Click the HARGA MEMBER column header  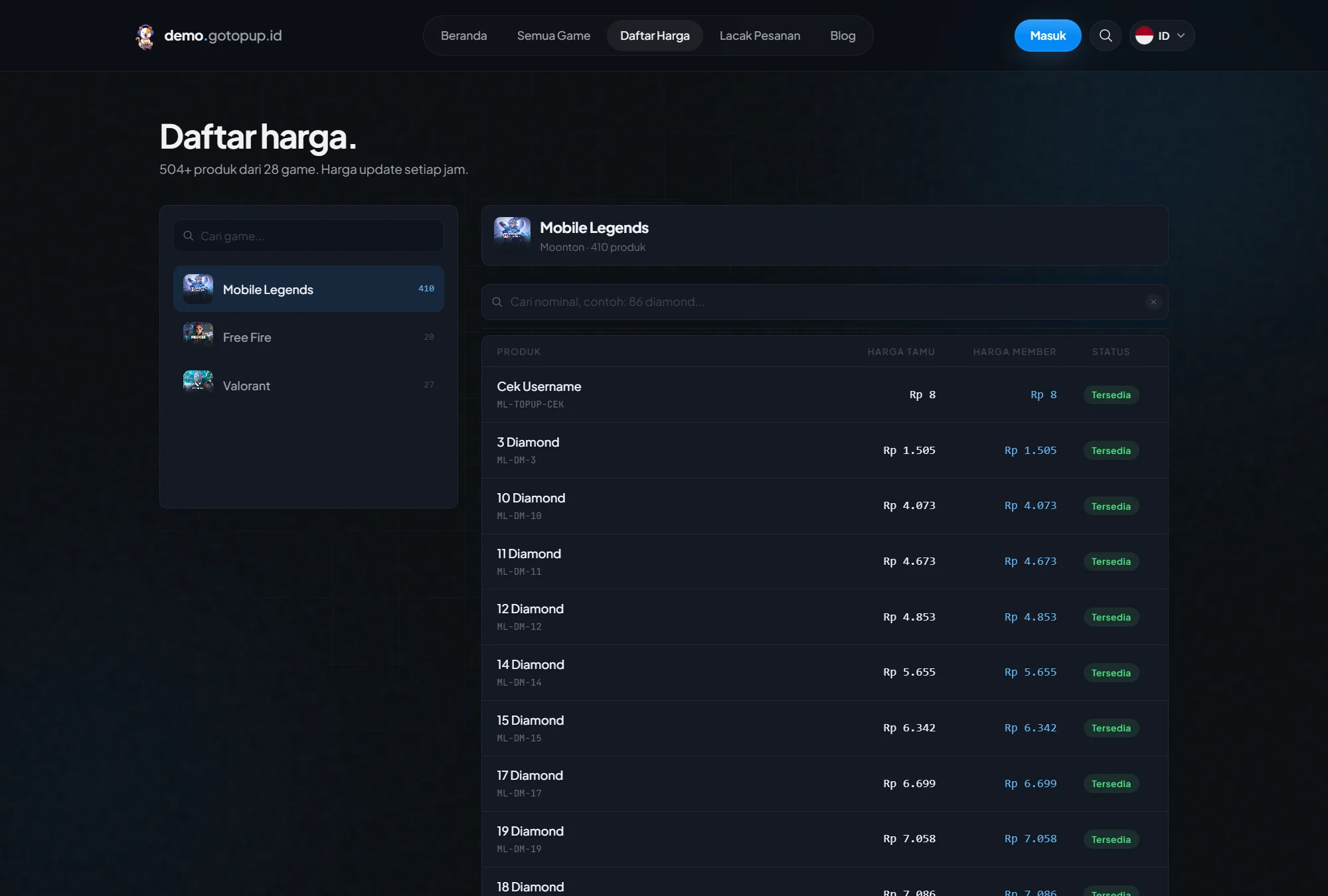1015,352
